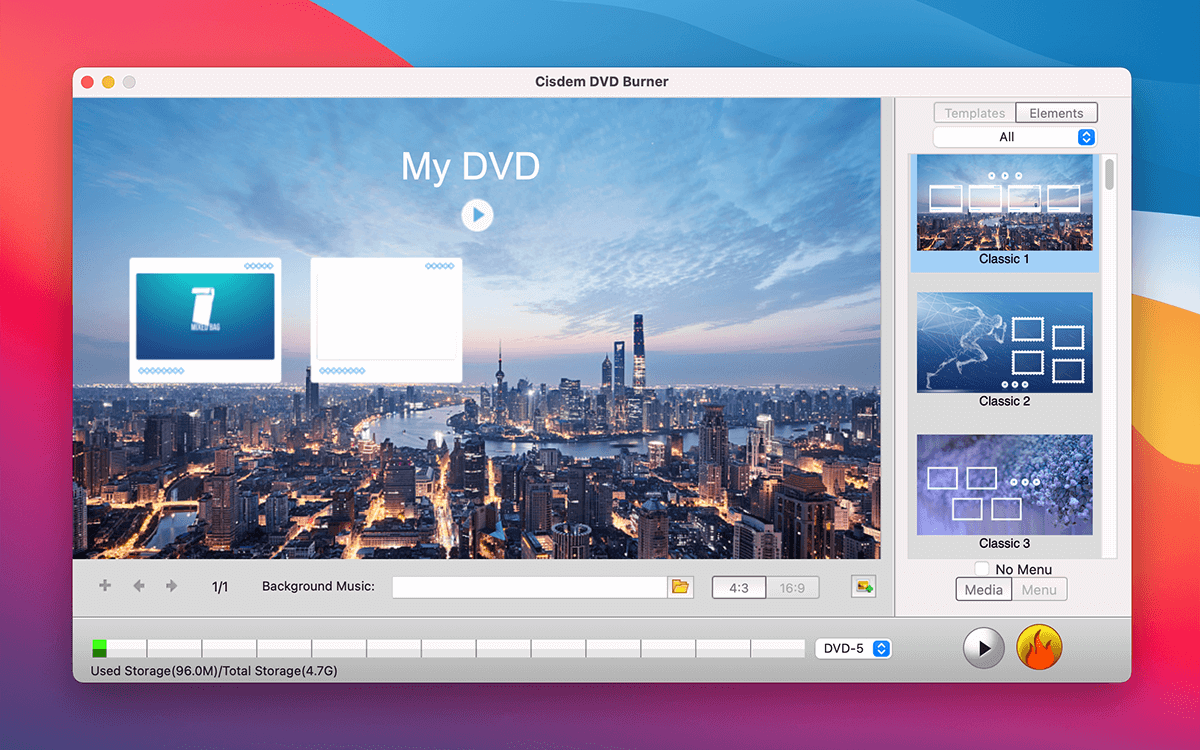Click the flame Burn button
The image size is (1200, 750).
[1039, 648]
